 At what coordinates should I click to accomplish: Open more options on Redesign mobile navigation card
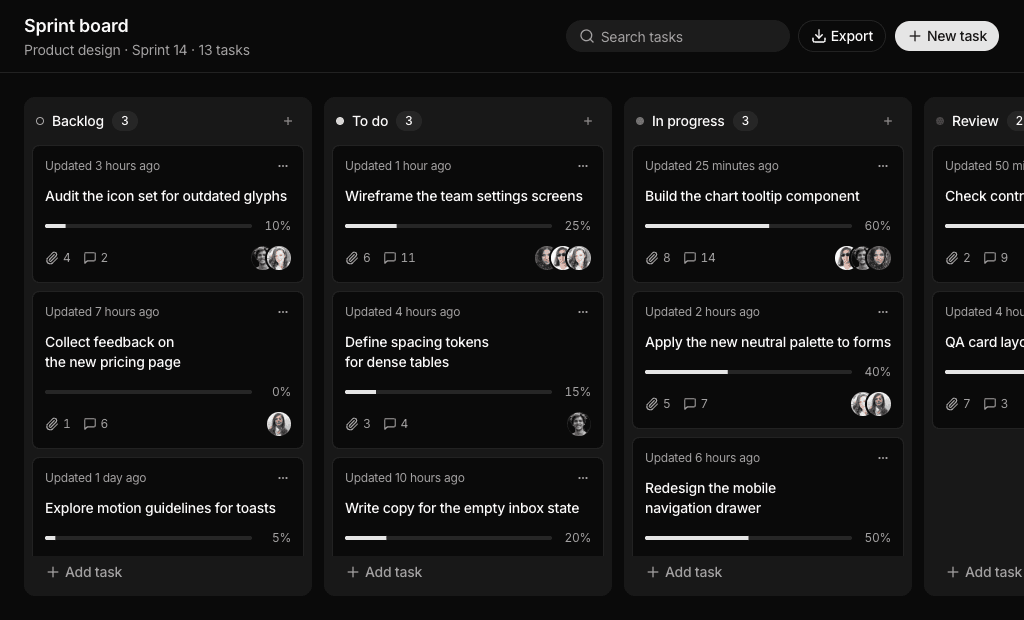click(883, 458)
